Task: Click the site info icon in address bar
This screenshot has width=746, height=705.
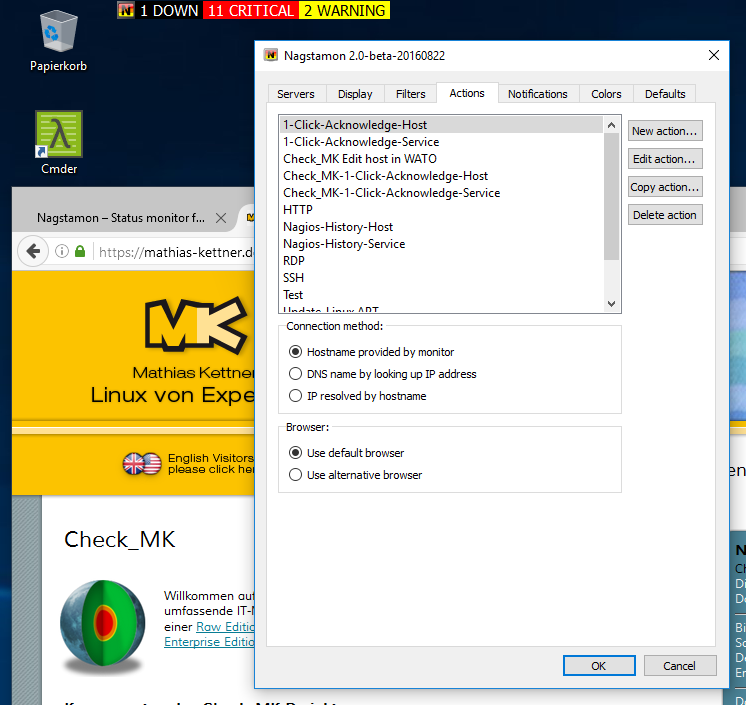Action: coord(62,251)
